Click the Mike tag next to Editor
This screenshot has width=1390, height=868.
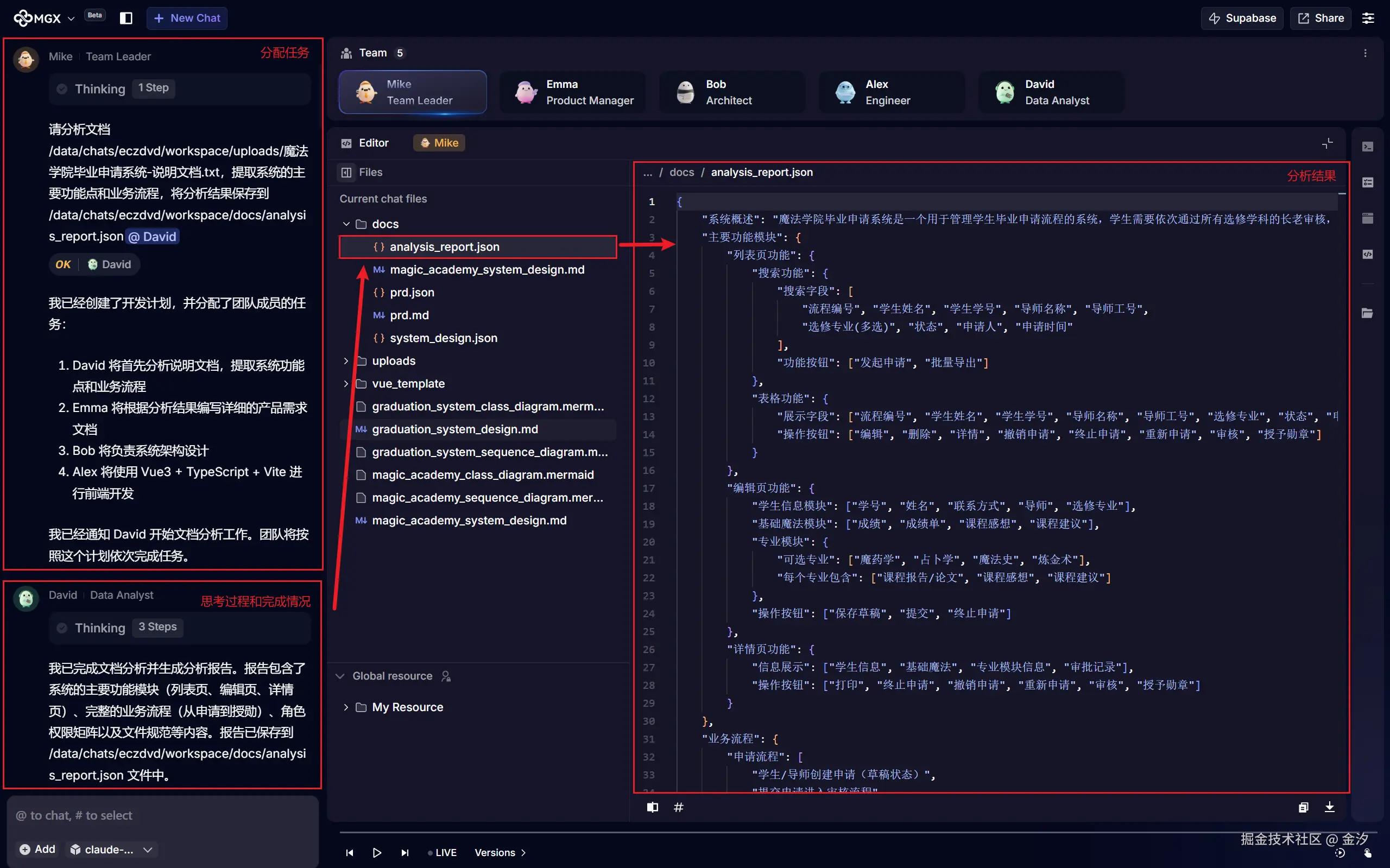pos(439,143)
